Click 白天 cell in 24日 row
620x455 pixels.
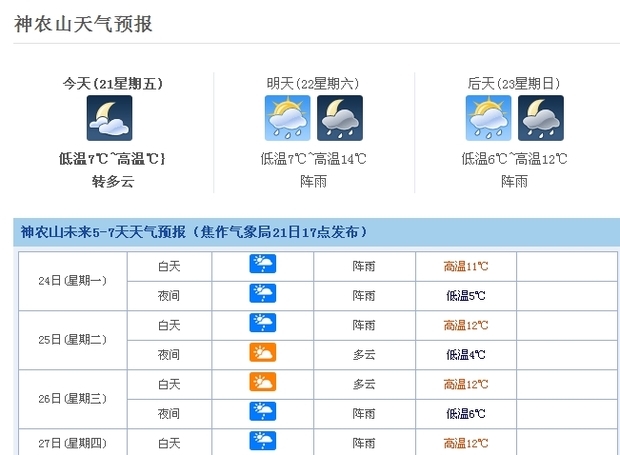click(169, 266)
